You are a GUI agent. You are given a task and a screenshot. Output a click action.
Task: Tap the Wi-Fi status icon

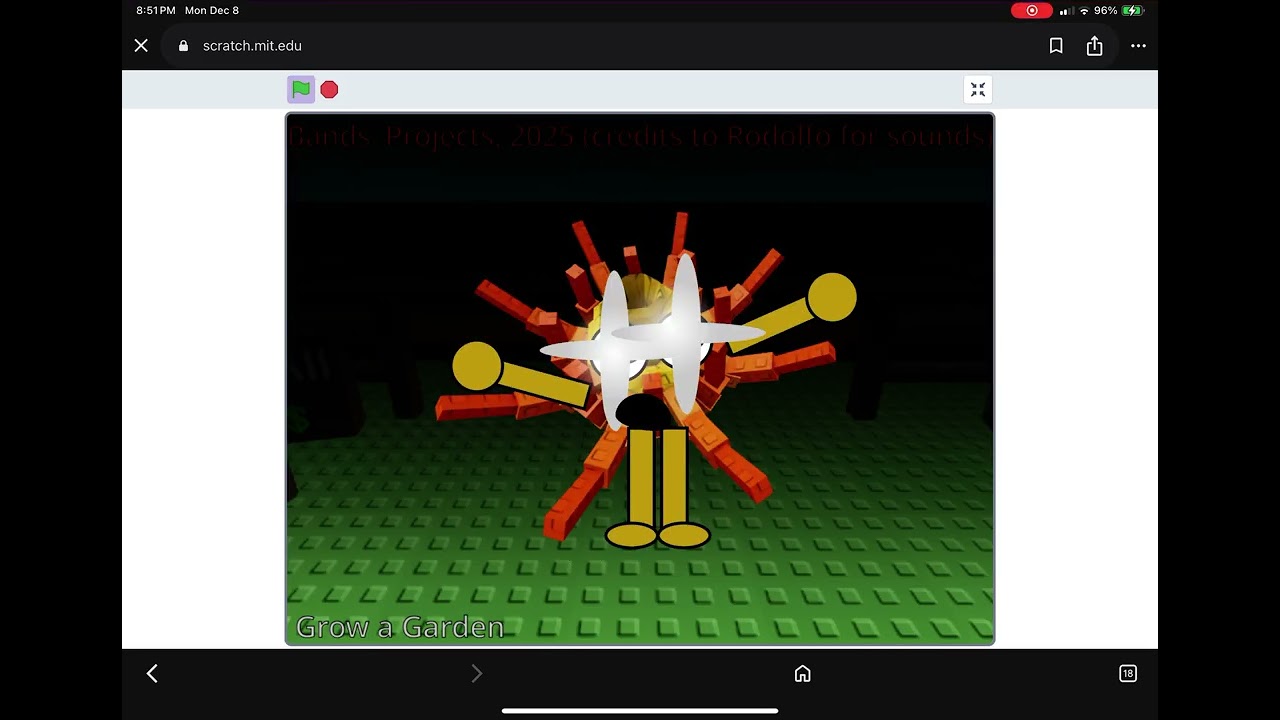pyautogui.click(x=1084, y=11)
